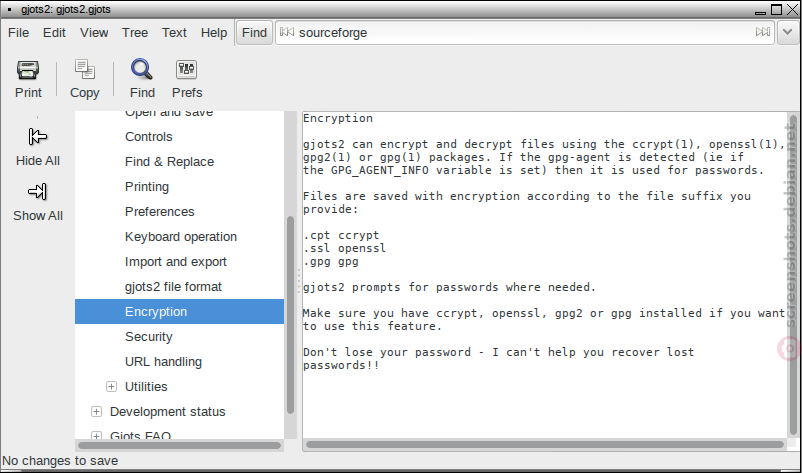Screen dimensions: 802x473
Task: Open the Text menu
Action: (174, 33)
